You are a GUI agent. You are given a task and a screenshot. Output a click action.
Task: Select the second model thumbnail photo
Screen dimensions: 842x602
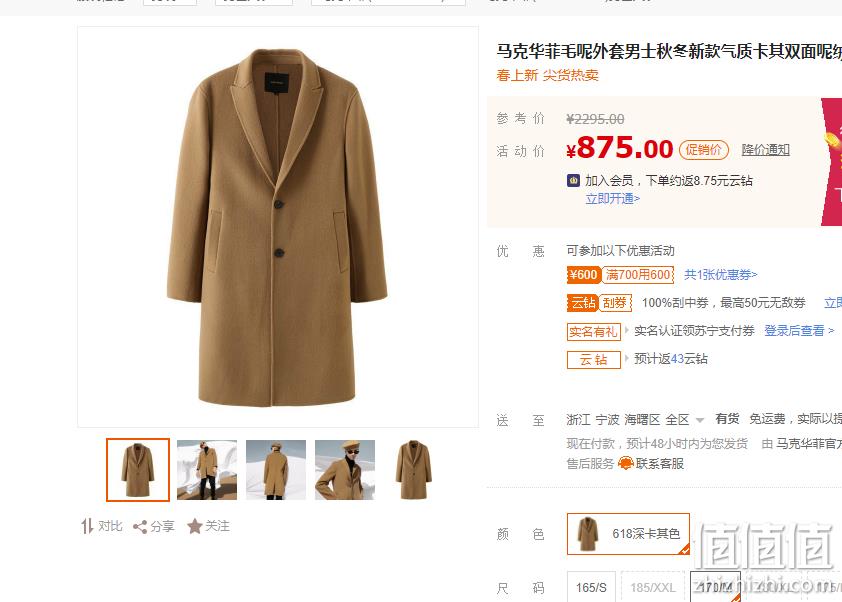click(x=207, y=470)
